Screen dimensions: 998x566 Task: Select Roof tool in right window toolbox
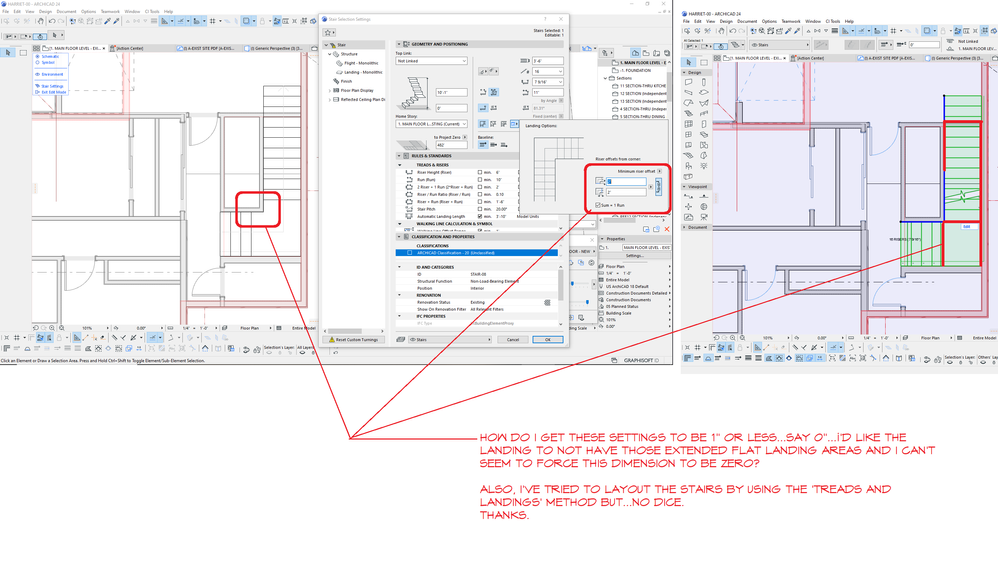[x=689, y=103]
